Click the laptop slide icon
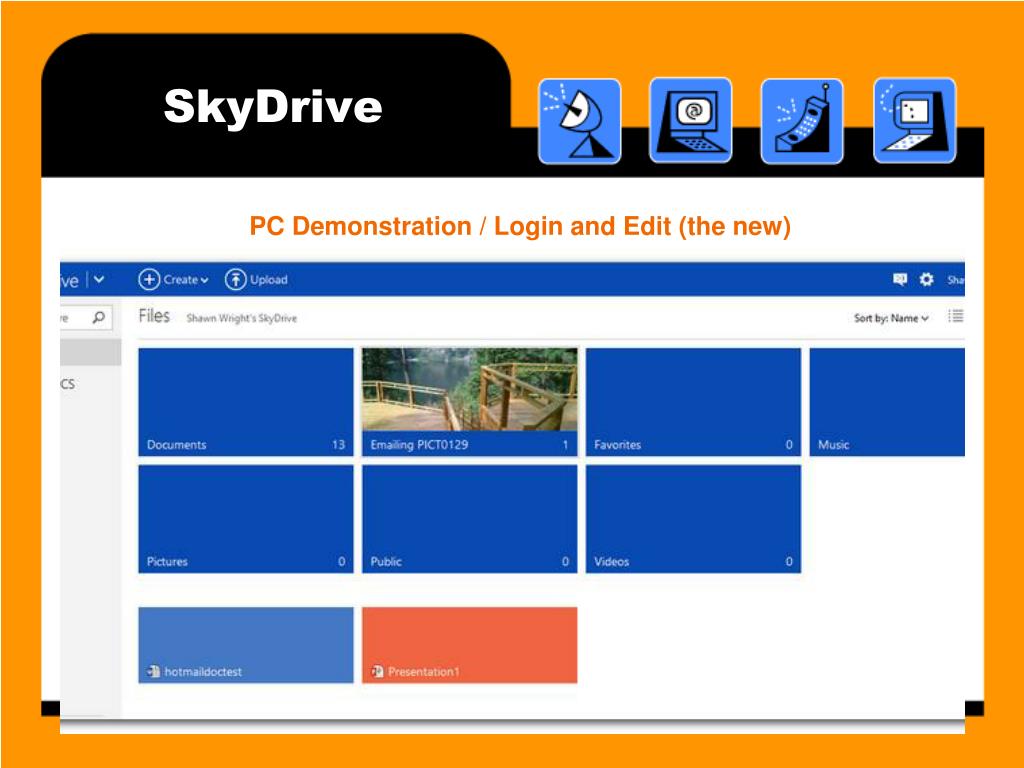1024x768 pixels. point(914,120)
